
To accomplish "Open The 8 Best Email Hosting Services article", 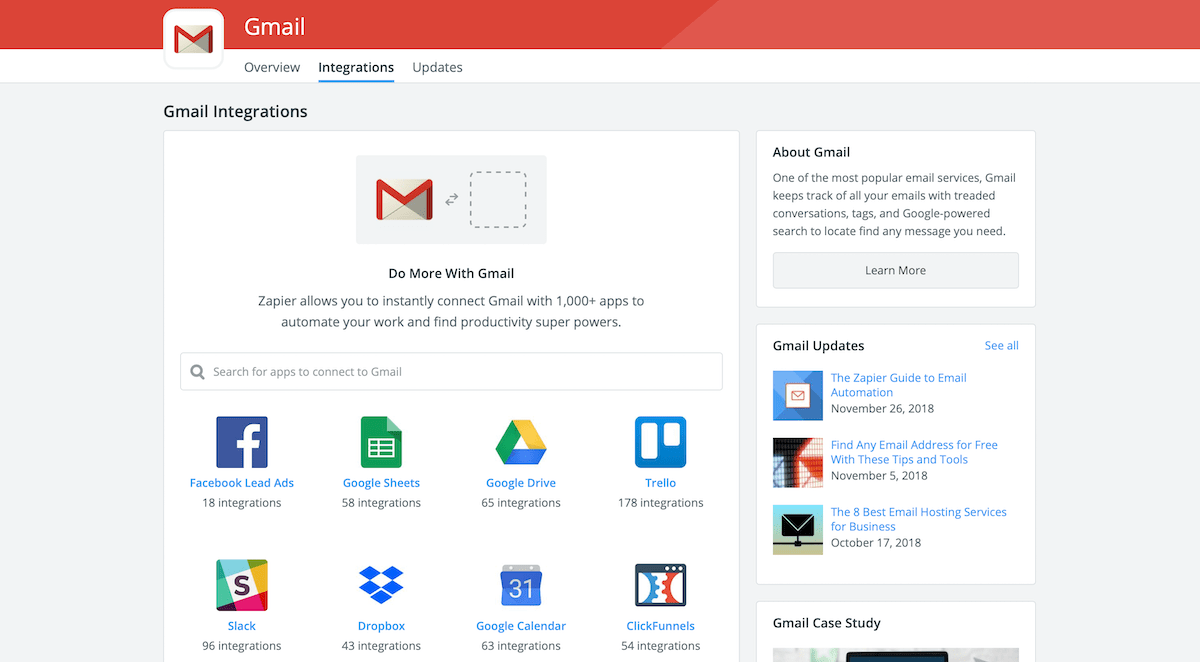I will [918, 519].
